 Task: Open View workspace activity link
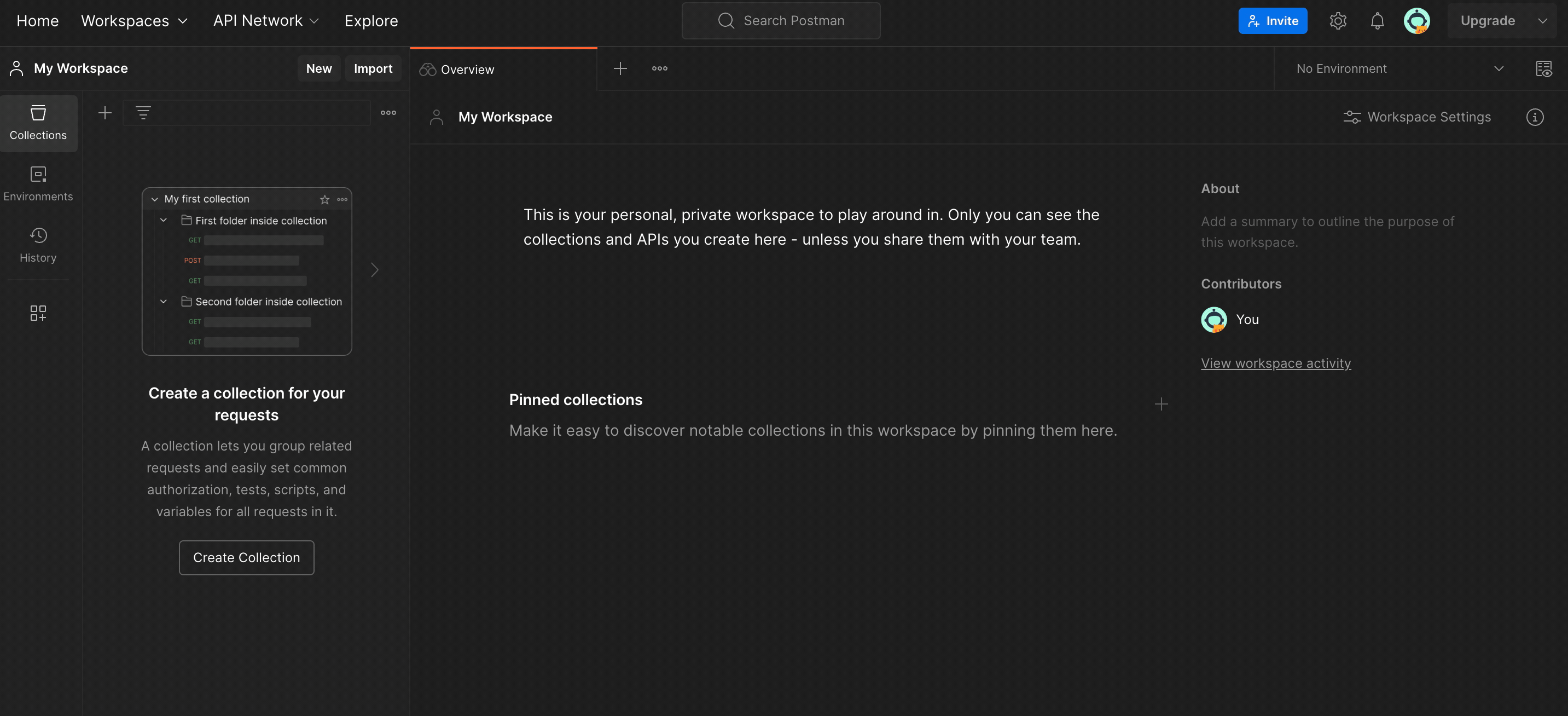click(x=1275, y=363)
